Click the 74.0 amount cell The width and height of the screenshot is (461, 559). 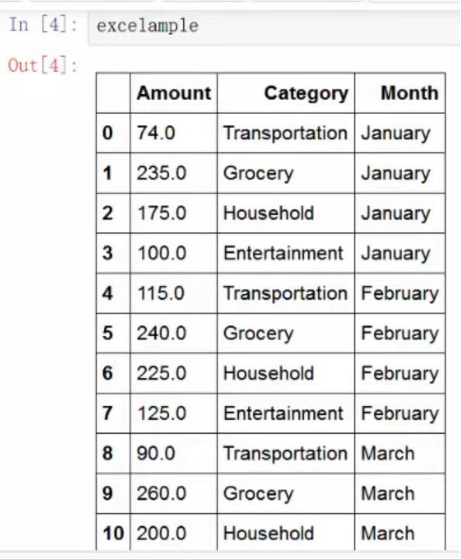174,133
